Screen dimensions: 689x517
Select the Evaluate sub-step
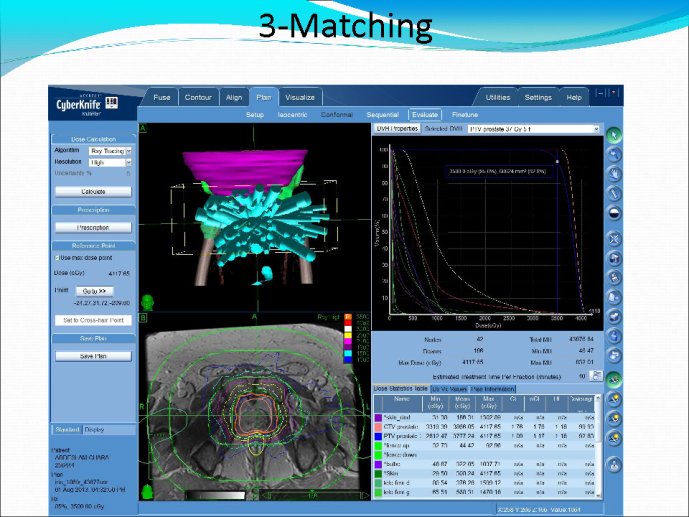[x=424, y=115]
